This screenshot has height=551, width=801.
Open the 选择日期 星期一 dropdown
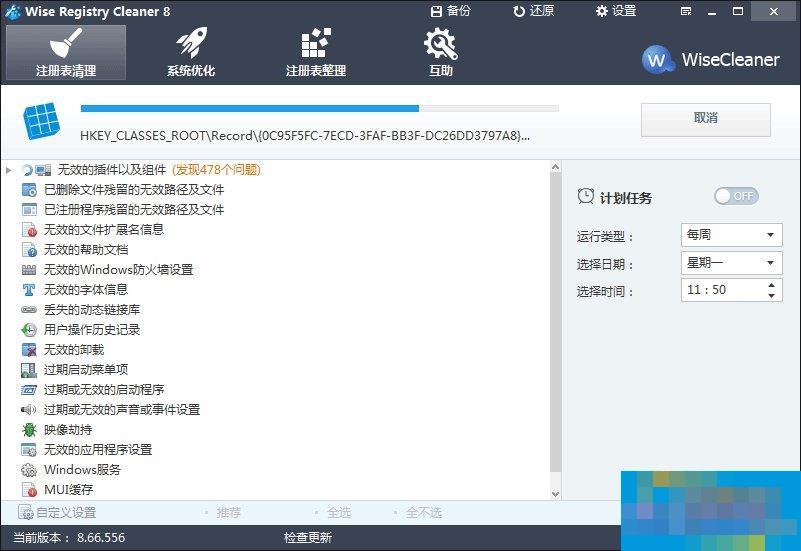click(x=731, y=263)
